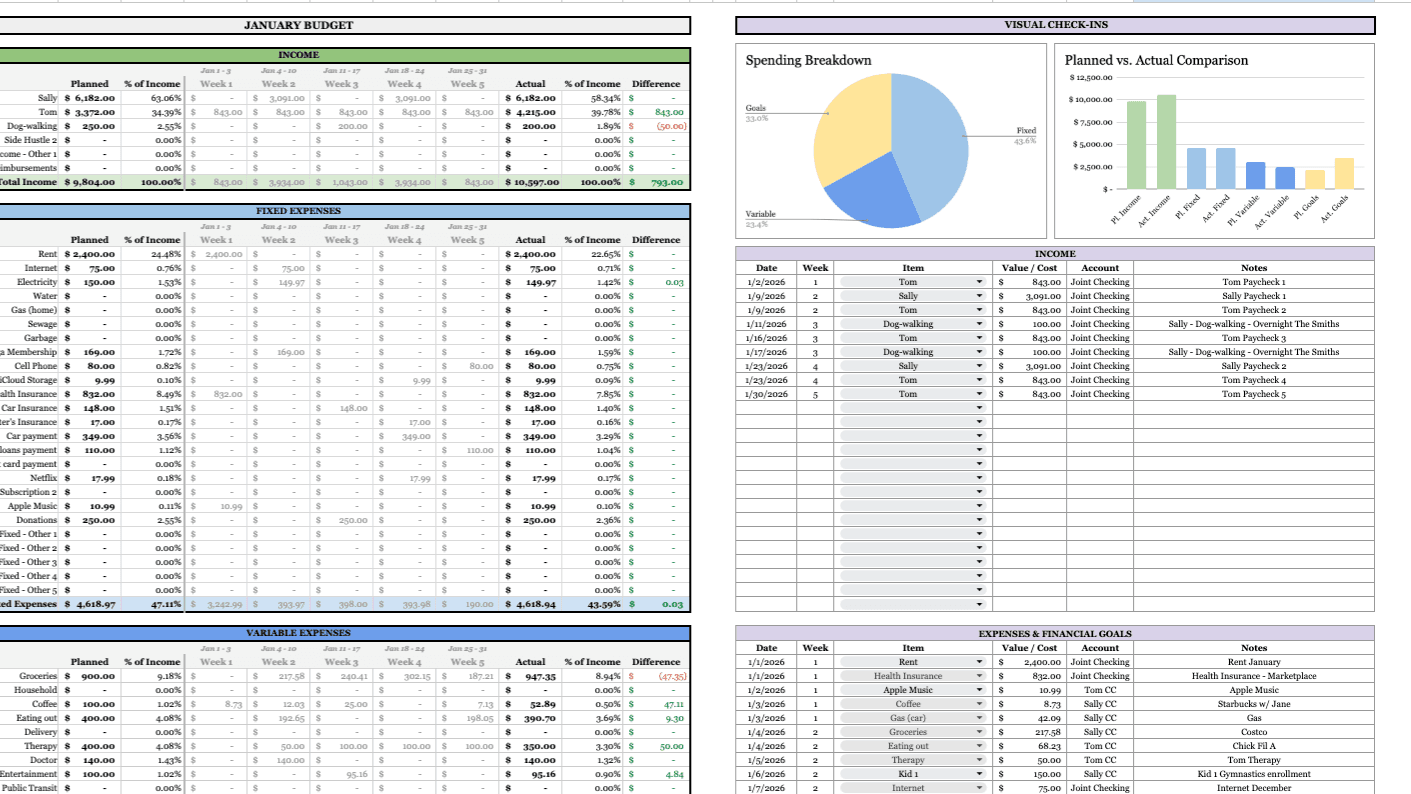Select the JANUARY BUDGET title cell

[x=299, y=25]
